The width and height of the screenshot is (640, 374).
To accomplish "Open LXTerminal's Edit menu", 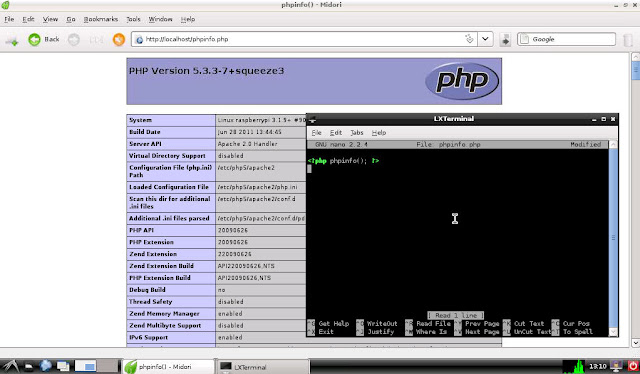I will [x=336, y=133].
